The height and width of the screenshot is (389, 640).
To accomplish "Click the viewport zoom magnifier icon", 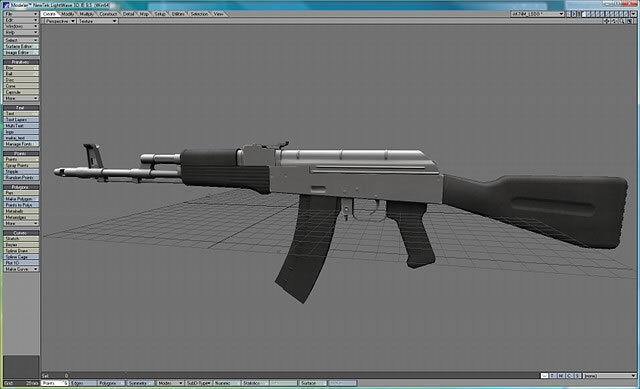I will [x=622, y=21].
